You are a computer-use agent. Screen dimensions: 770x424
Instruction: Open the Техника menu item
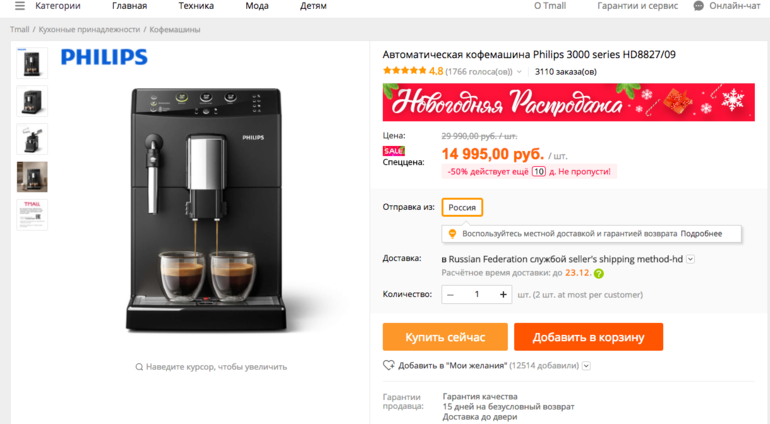click(x=196, y=6)
